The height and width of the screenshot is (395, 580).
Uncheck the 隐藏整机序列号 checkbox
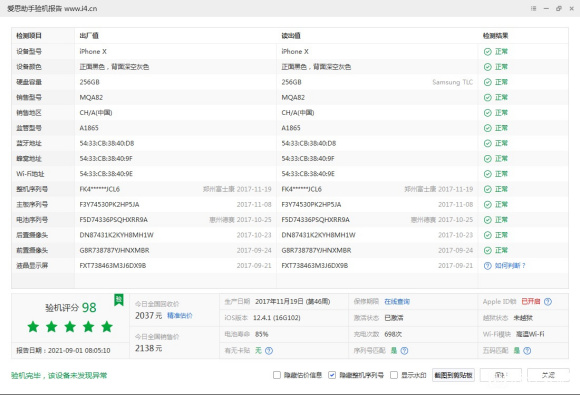(x=332, y=375)
